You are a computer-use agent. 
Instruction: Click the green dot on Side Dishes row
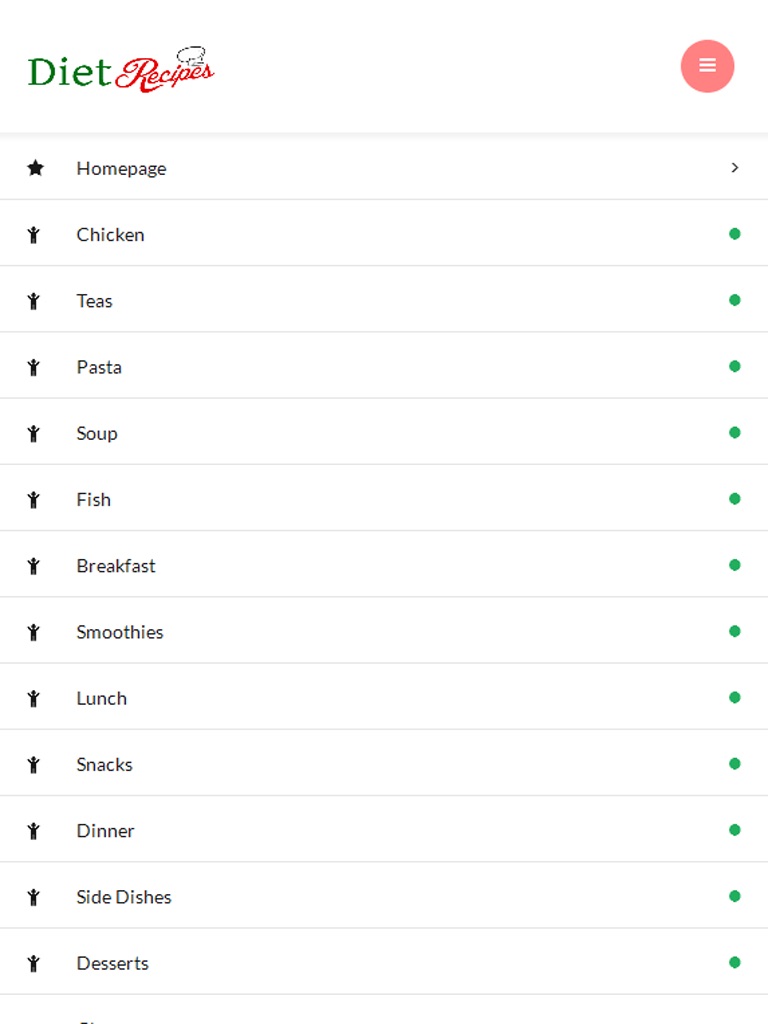click(x=735, y=896)
